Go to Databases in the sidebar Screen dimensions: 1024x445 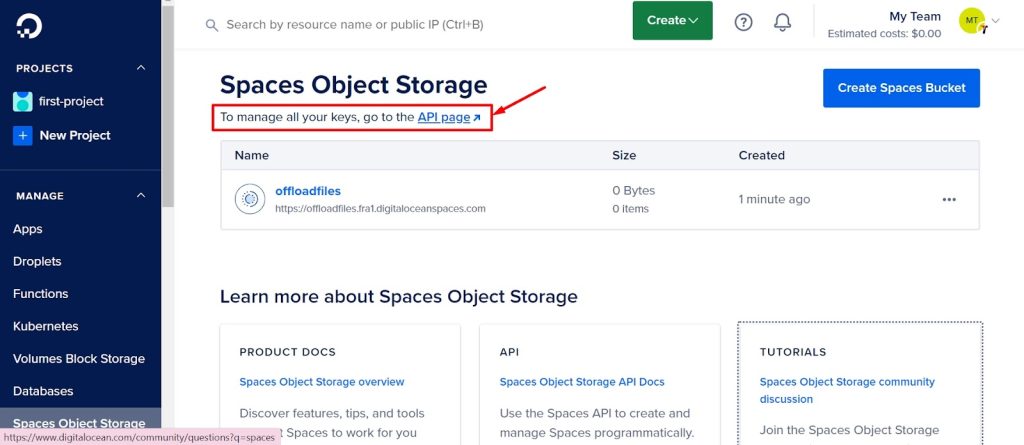[43, 391]
